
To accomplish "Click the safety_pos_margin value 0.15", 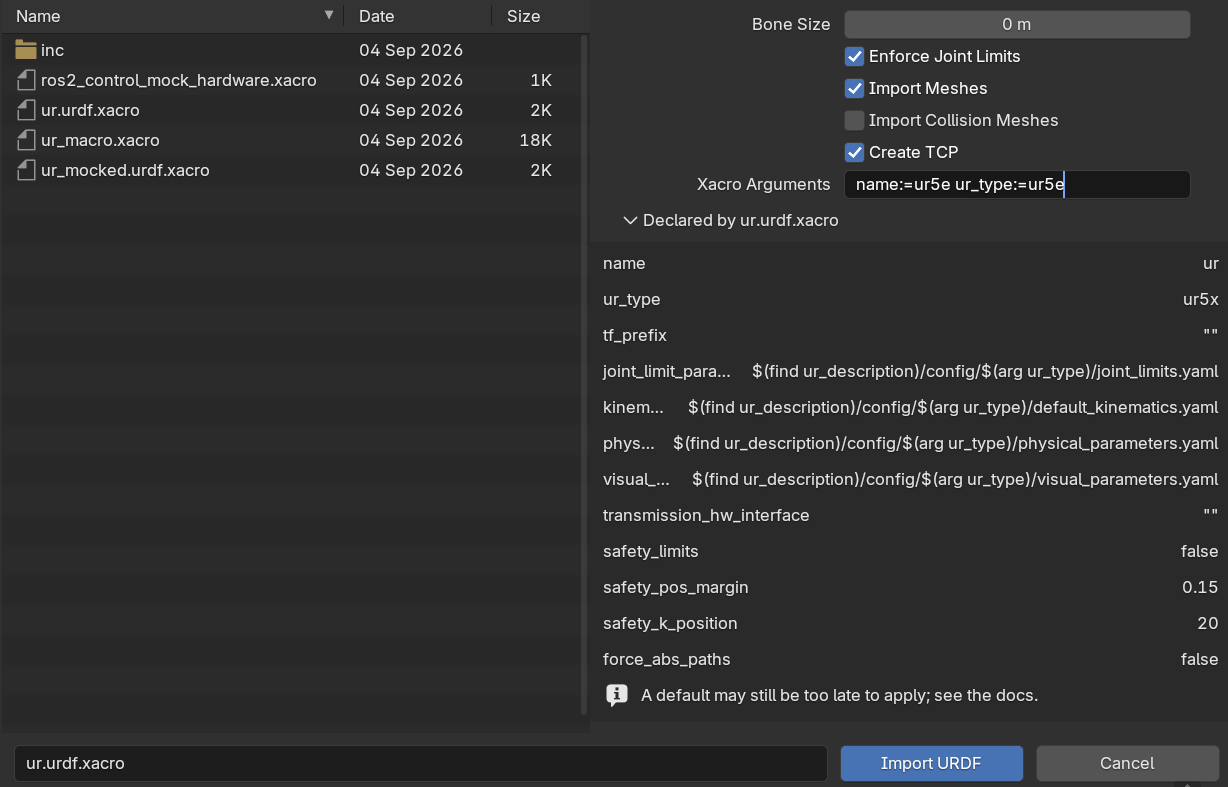I will click(x=1200, y=588).
